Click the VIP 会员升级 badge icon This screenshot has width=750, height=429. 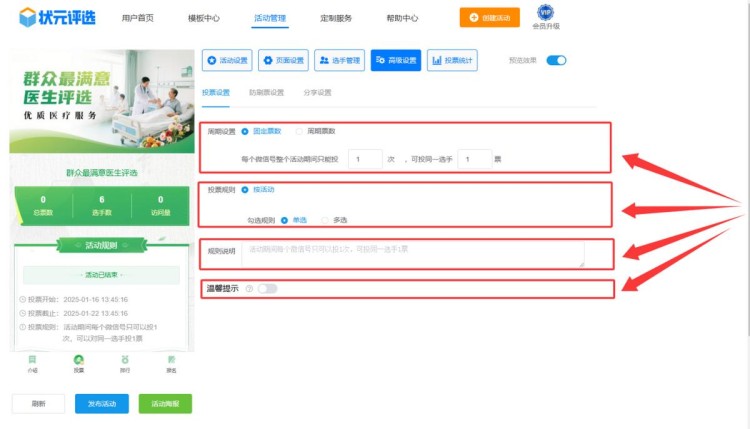(545, 12)
